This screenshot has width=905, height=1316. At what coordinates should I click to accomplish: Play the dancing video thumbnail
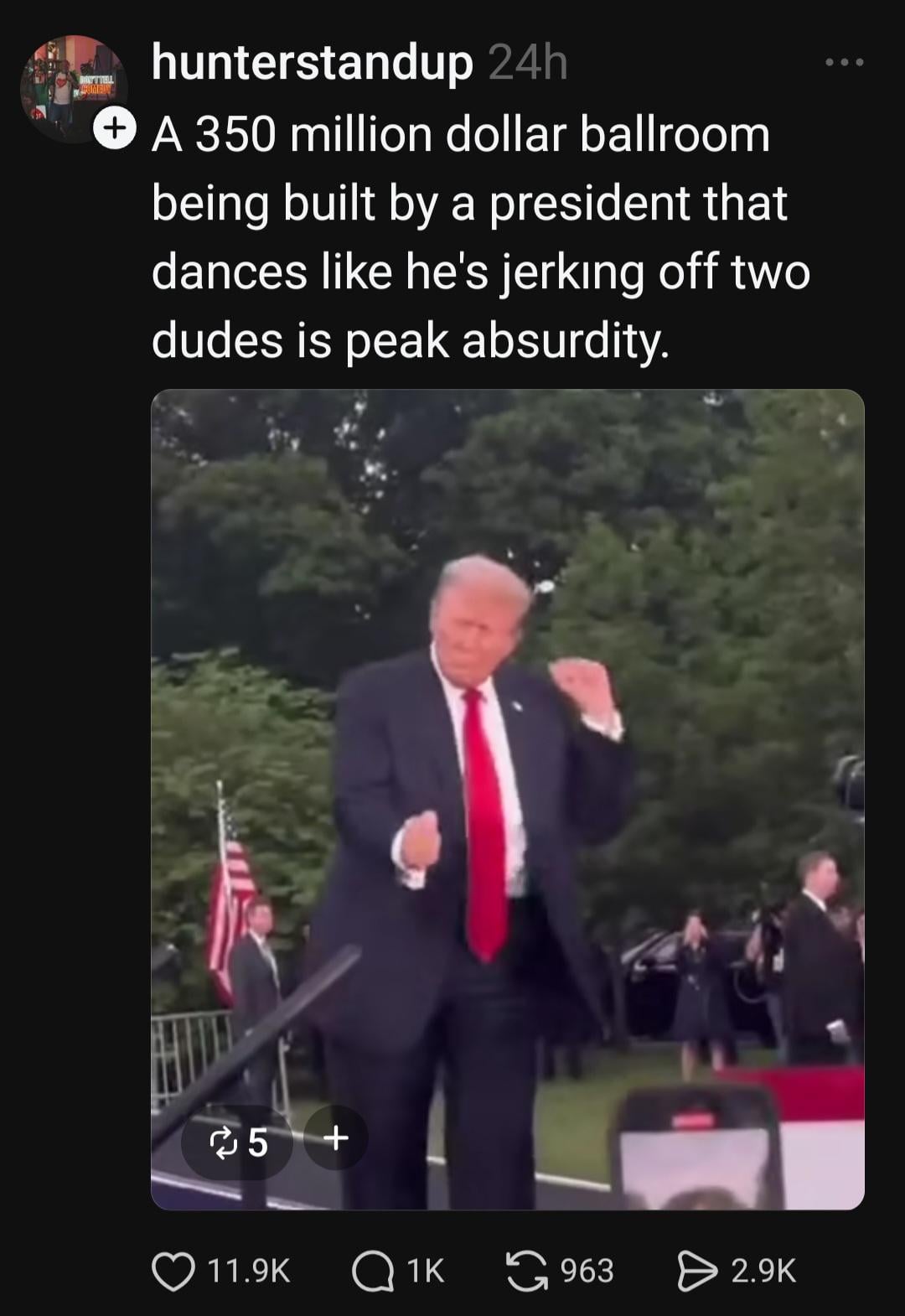[507, 799]
